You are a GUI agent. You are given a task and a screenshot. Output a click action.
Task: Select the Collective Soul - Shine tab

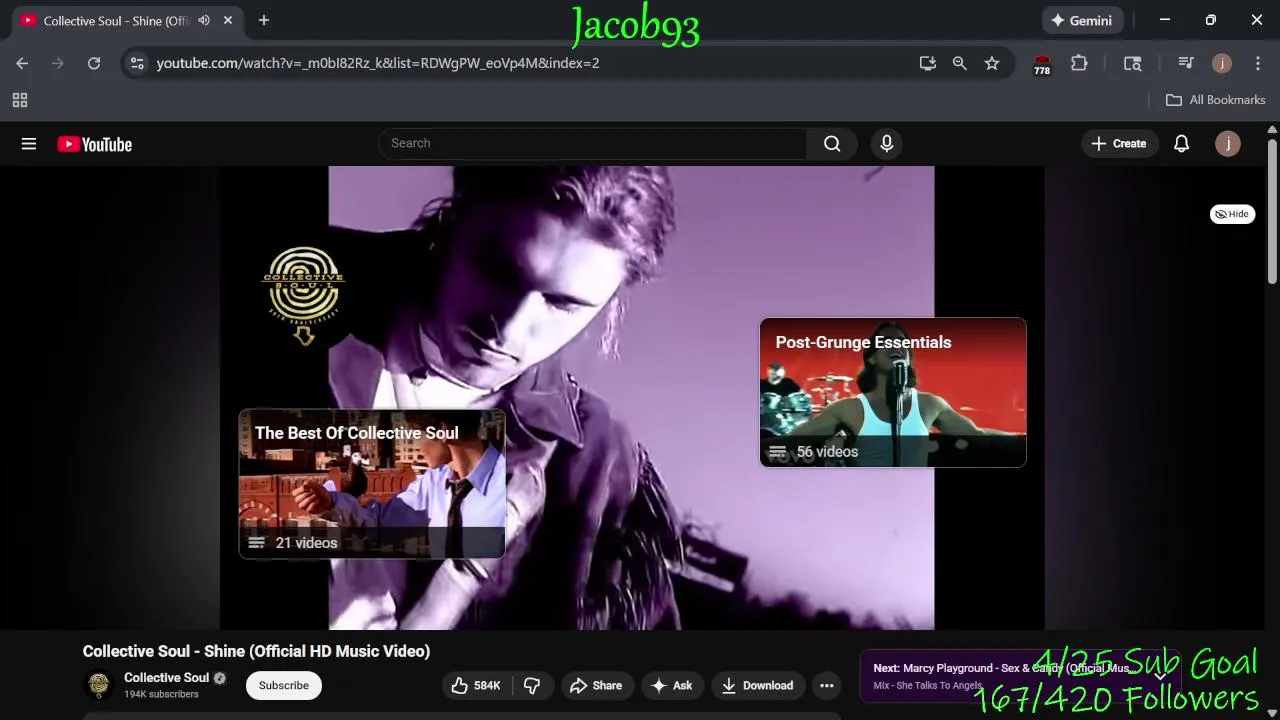116,21
